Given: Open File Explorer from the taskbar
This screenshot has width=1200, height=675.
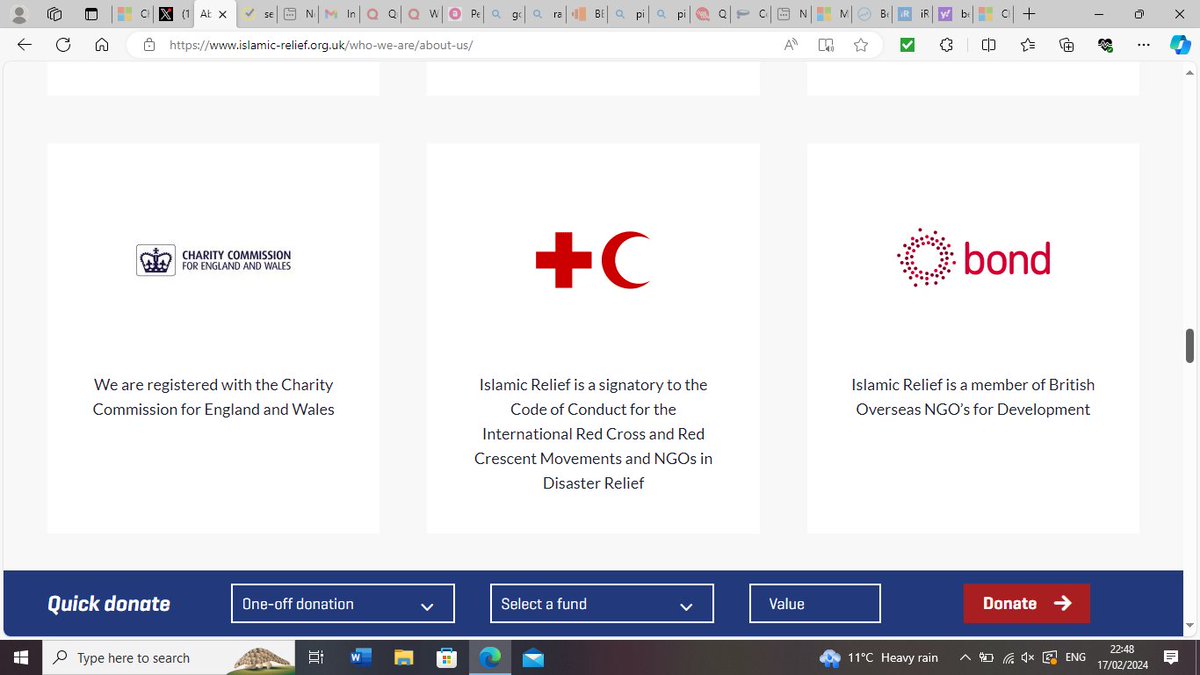Looking at the screenshot, I should click(404, 657).
